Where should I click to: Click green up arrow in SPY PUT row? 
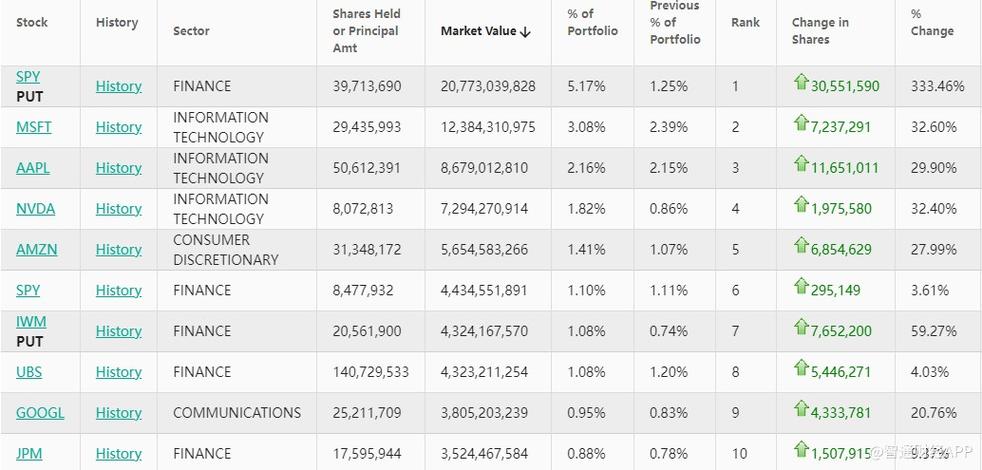pos(800,82)
